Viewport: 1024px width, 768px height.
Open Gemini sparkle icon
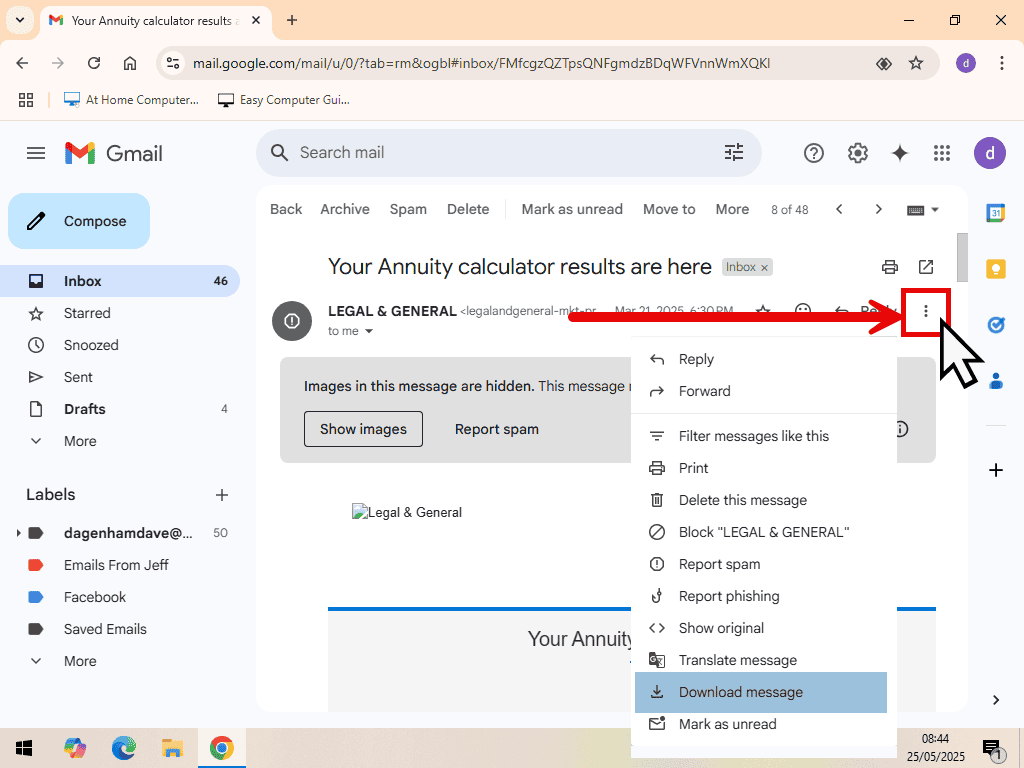900,153
